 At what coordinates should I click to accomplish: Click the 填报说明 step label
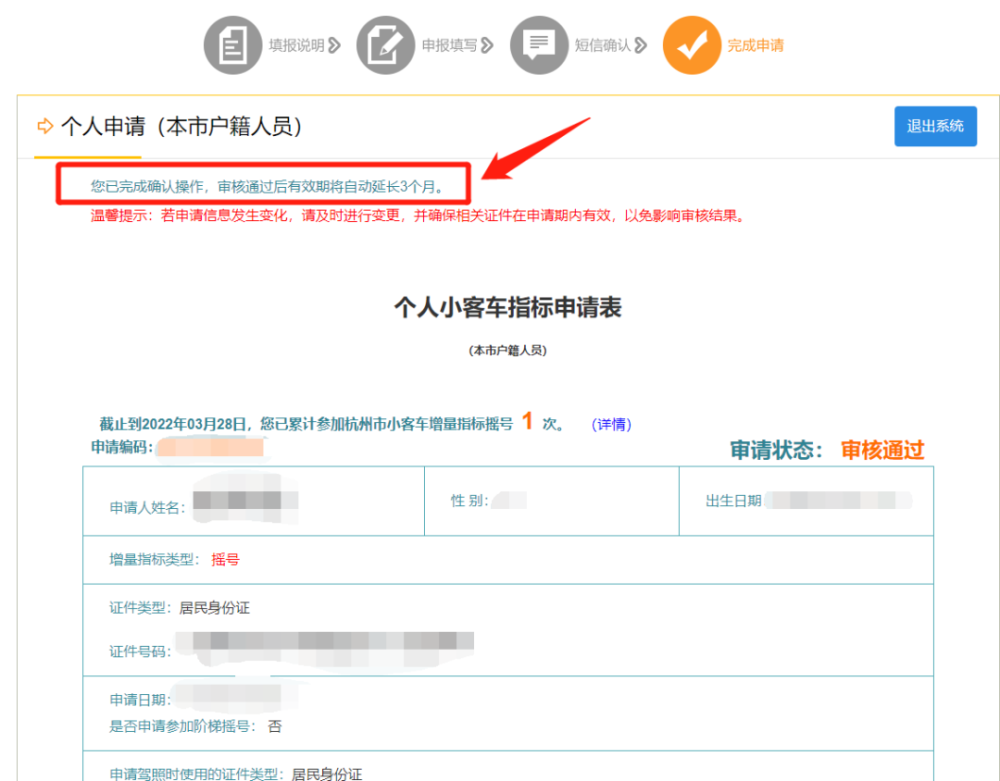[295, 44]
